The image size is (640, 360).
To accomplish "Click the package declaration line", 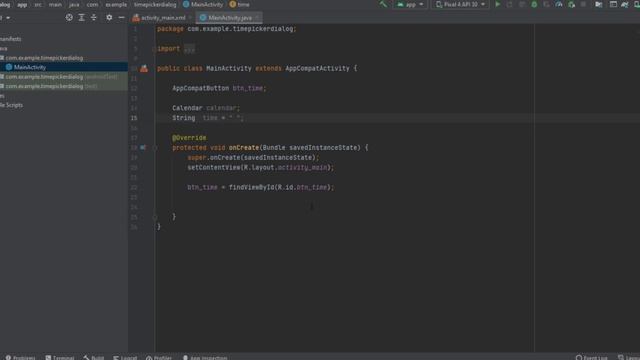I will tap(227, 29).
